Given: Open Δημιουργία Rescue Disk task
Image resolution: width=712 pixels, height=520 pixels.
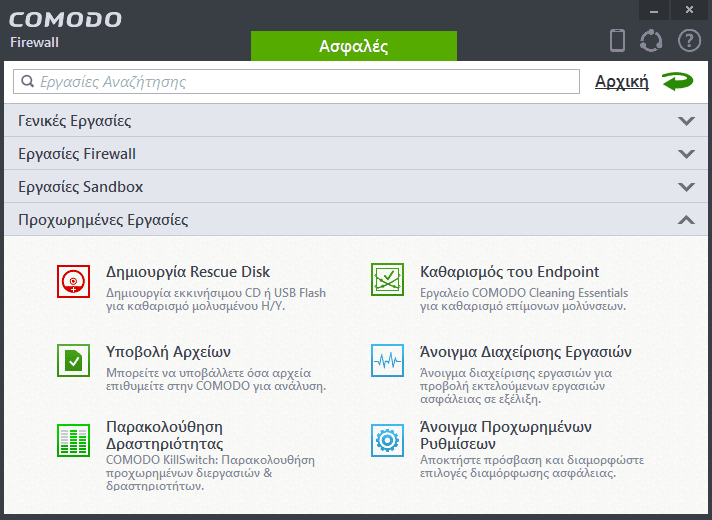Looking at the screenshot, I should pos(188,272).
